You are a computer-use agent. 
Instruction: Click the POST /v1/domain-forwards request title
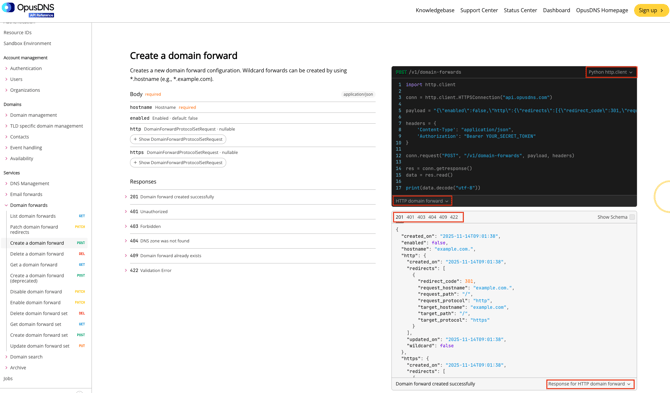point(428,72)
